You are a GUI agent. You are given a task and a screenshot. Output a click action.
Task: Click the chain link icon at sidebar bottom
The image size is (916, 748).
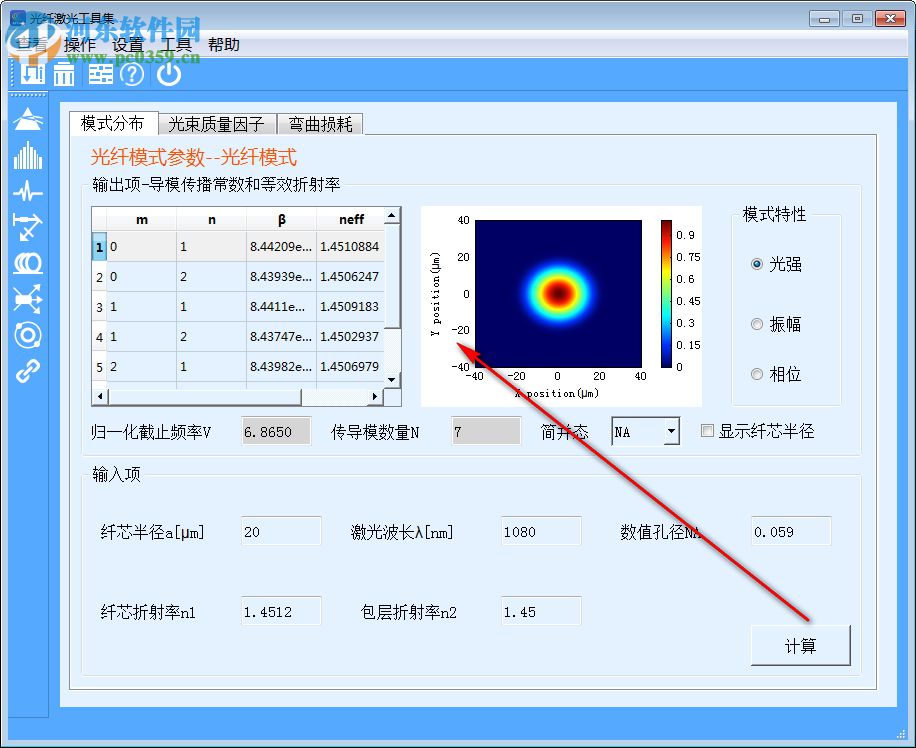pos(27,372)
